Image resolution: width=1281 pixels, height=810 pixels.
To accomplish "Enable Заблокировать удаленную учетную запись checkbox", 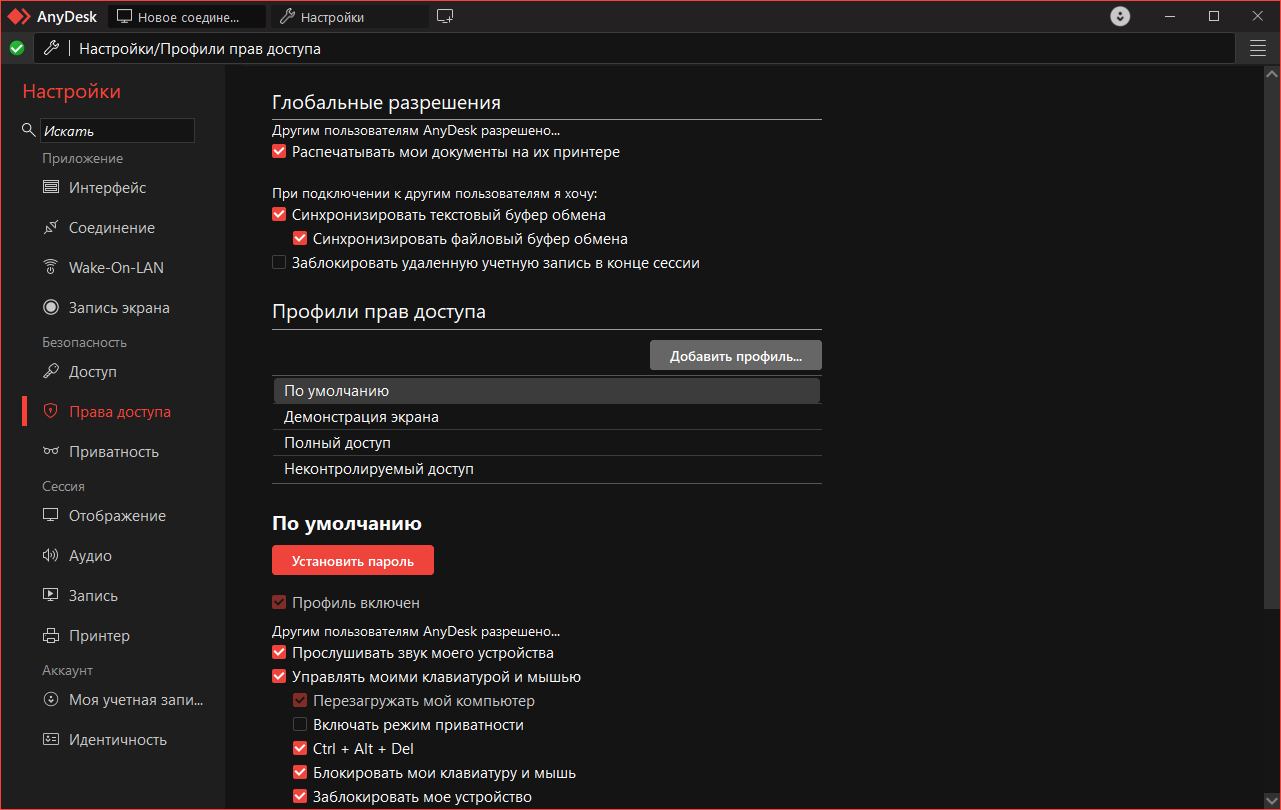I will tap(279, 263).
